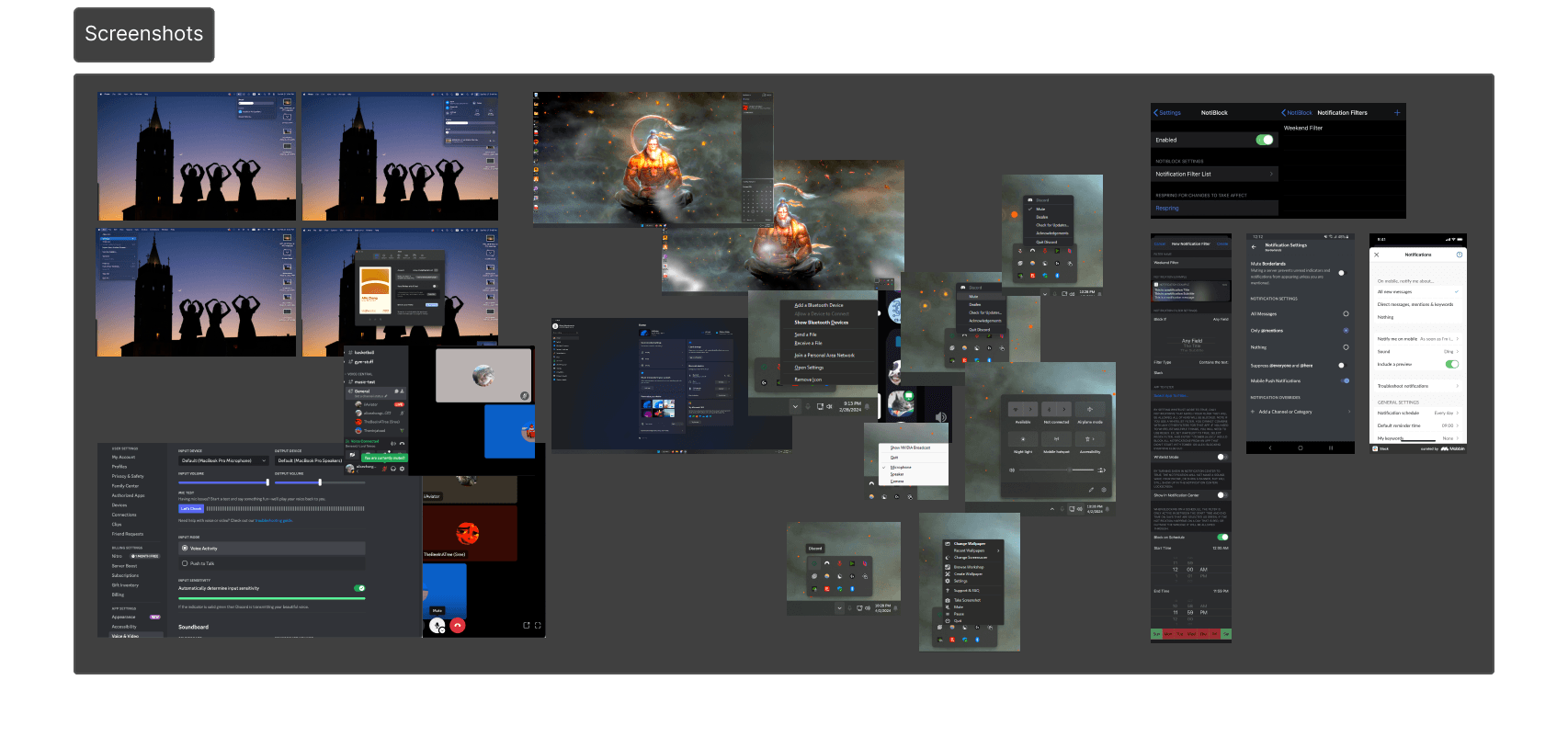This screenshot has width=1568, height=748.
Task: Toggle the Bluetooth tile labeled Not connected
Action: point(1049,409)
